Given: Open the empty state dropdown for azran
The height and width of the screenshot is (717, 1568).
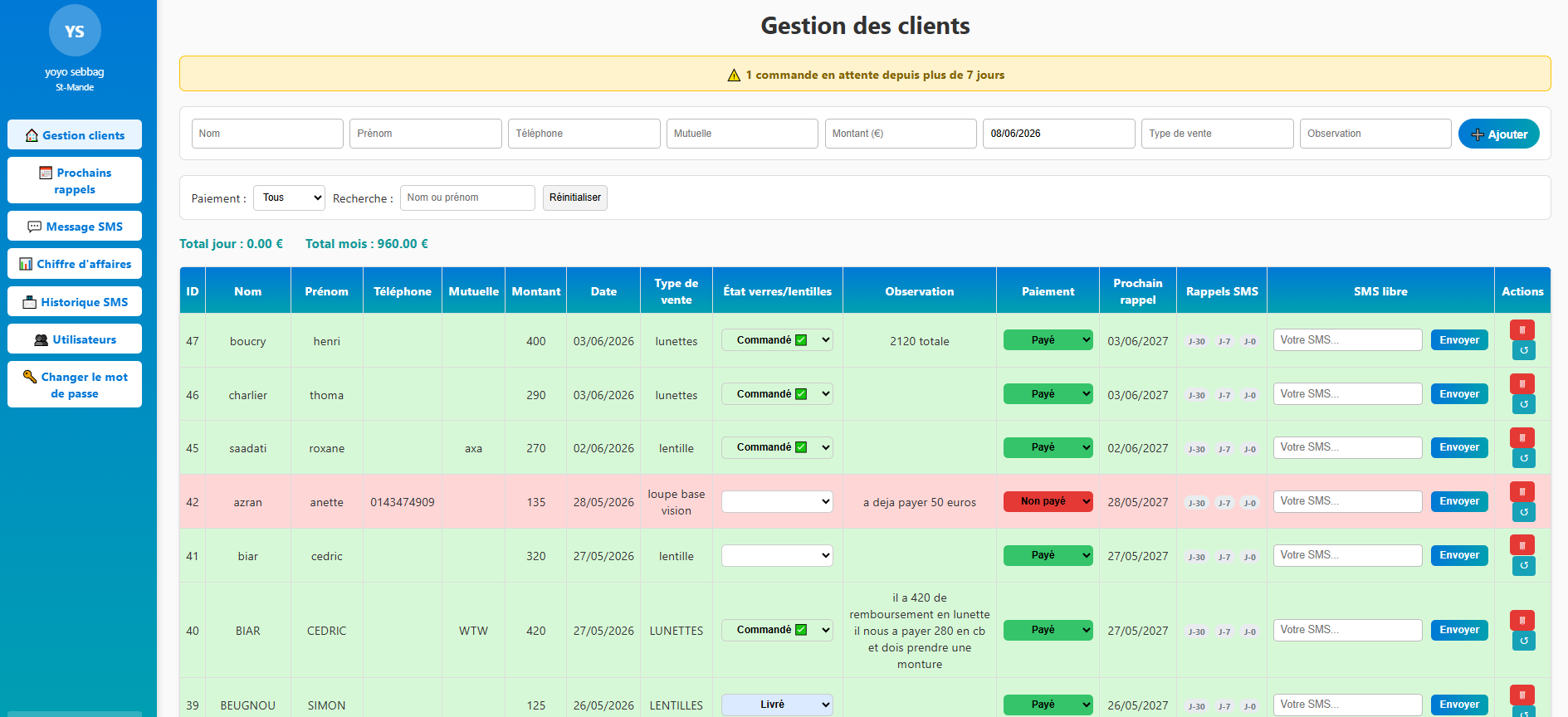Looking at the screenshot, I should click(x=777, y=501).
